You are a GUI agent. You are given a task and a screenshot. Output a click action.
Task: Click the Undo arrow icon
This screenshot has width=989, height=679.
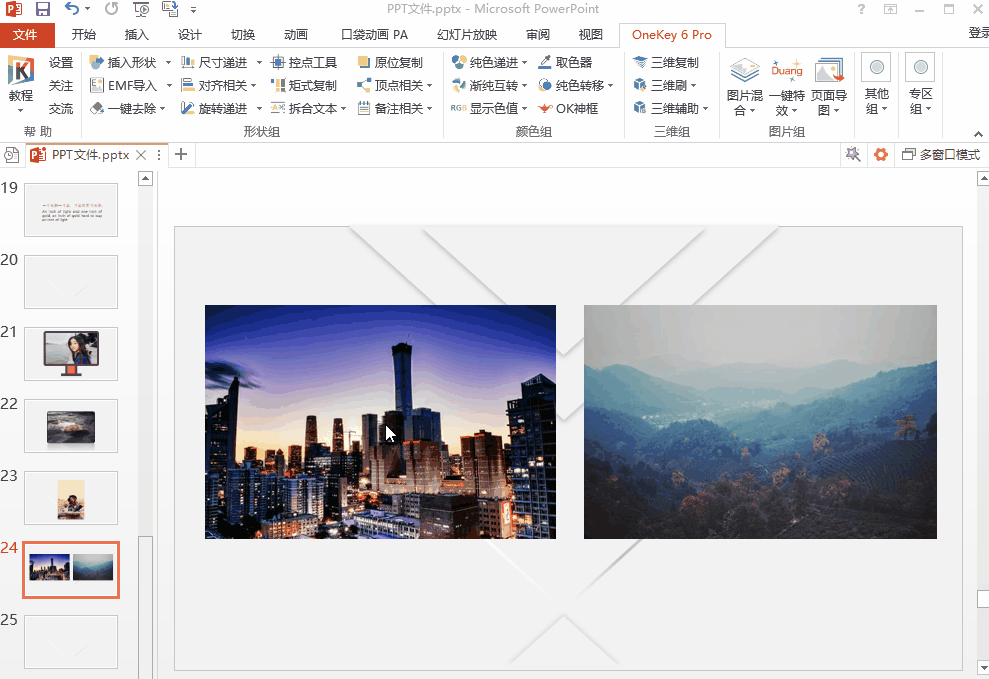[x=71, y=9]
